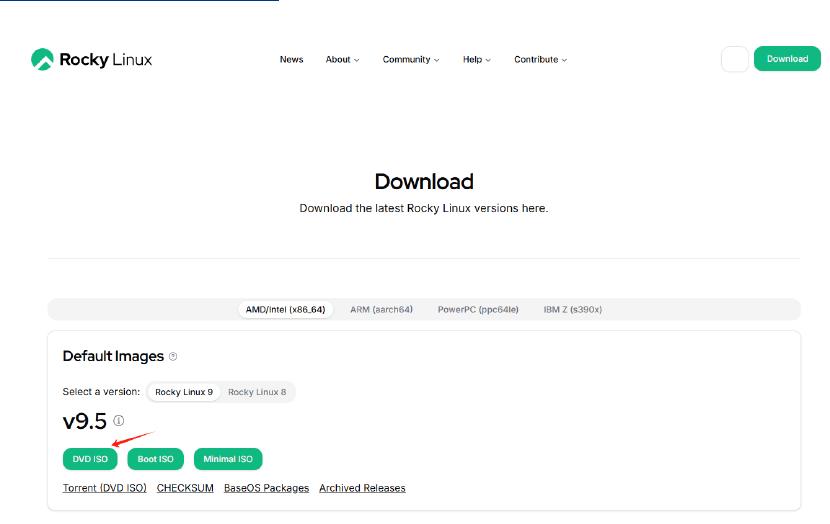This screenshot has width=830, height=524.
Task: Open the Torrent (DVD ISO) link
Action: [104, 488]
